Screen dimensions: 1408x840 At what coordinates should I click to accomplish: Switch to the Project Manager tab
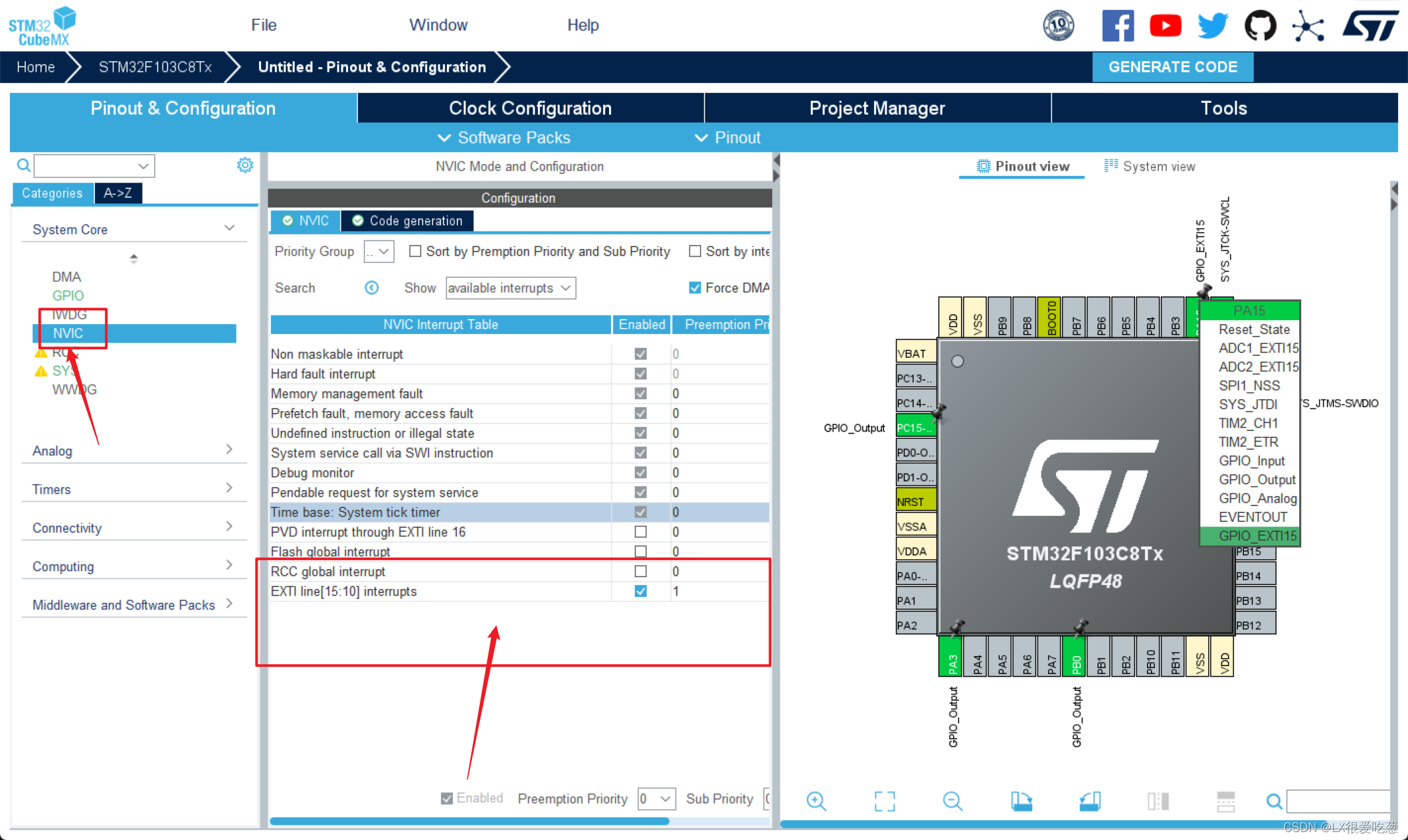[x=877, y=108]
